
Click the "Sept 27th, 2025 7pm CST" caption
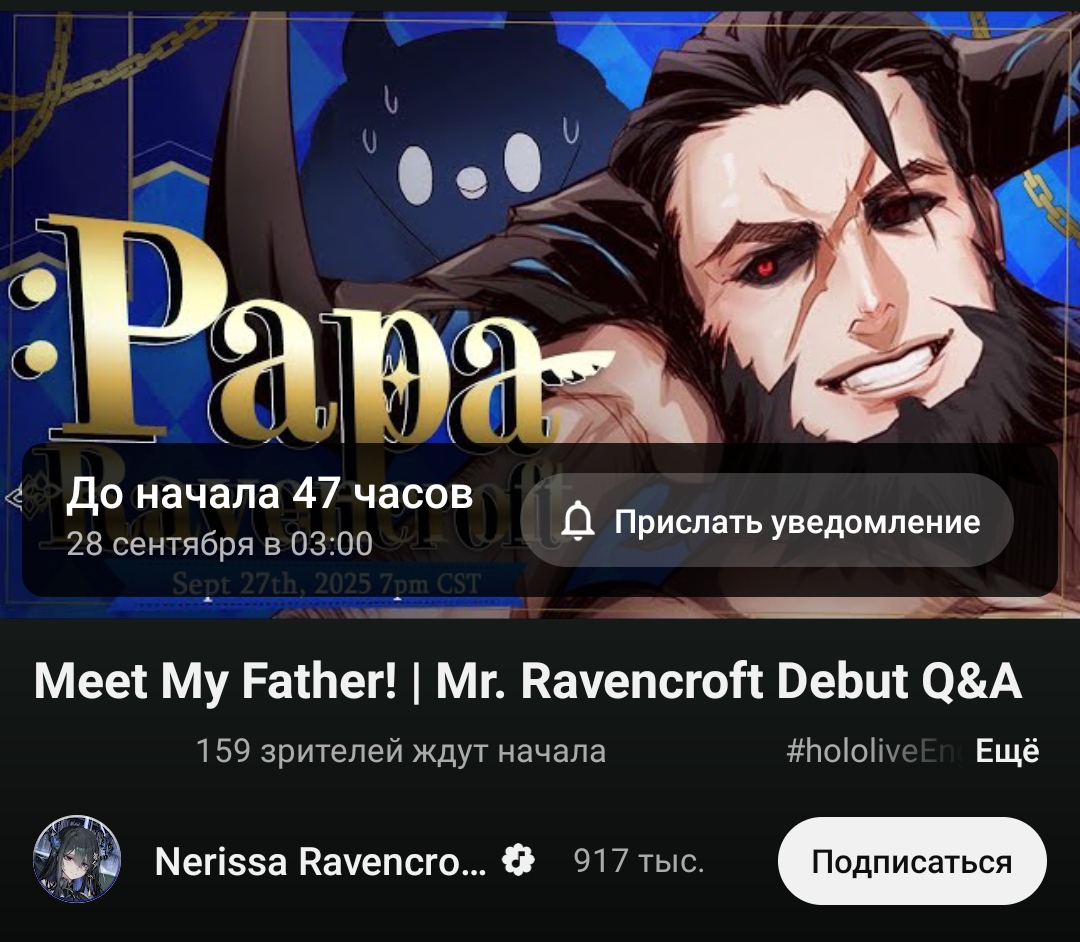point(326,584)
